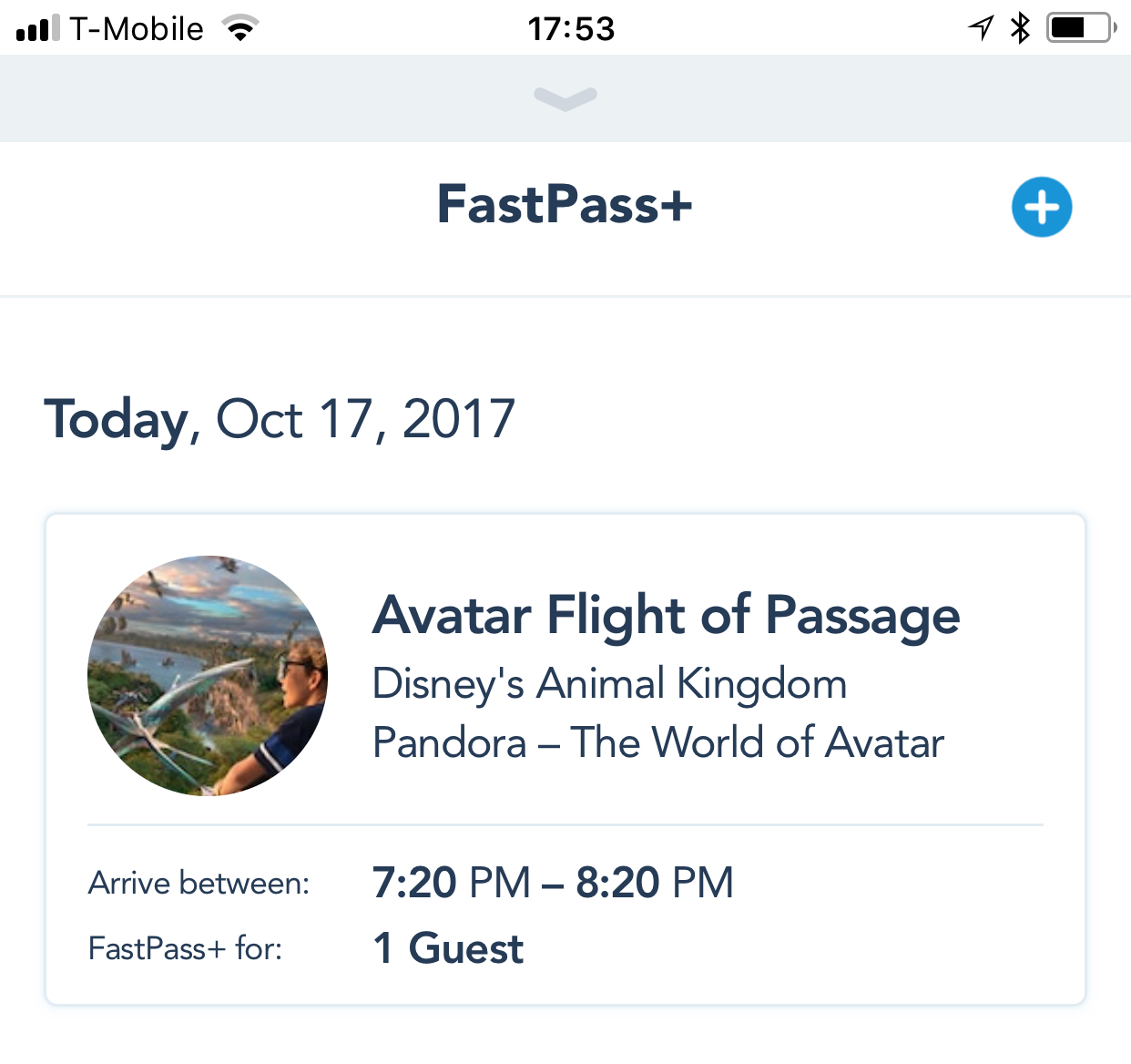Viewport: 1131px width, 1064px height.
Task: Tap the 17:53 clock in status bar
Action: coord(571,29)
